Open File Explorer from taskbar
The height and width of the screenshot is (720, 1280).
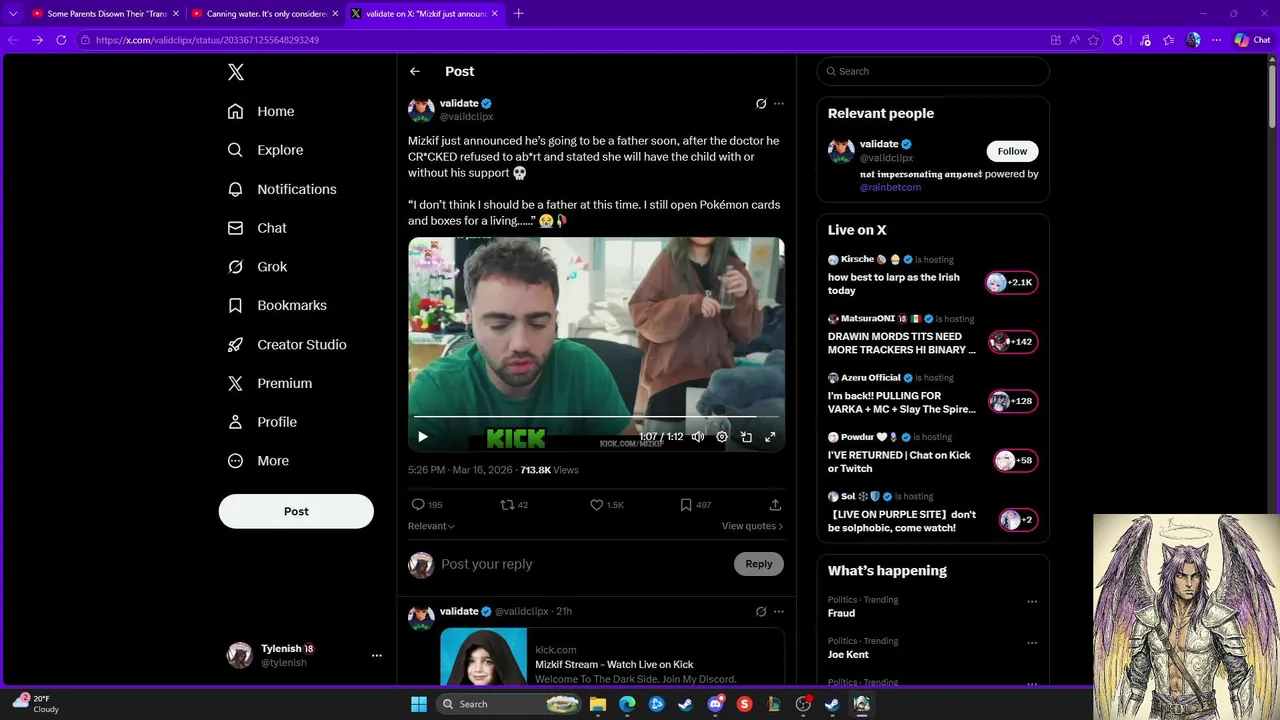pos(598,704)
